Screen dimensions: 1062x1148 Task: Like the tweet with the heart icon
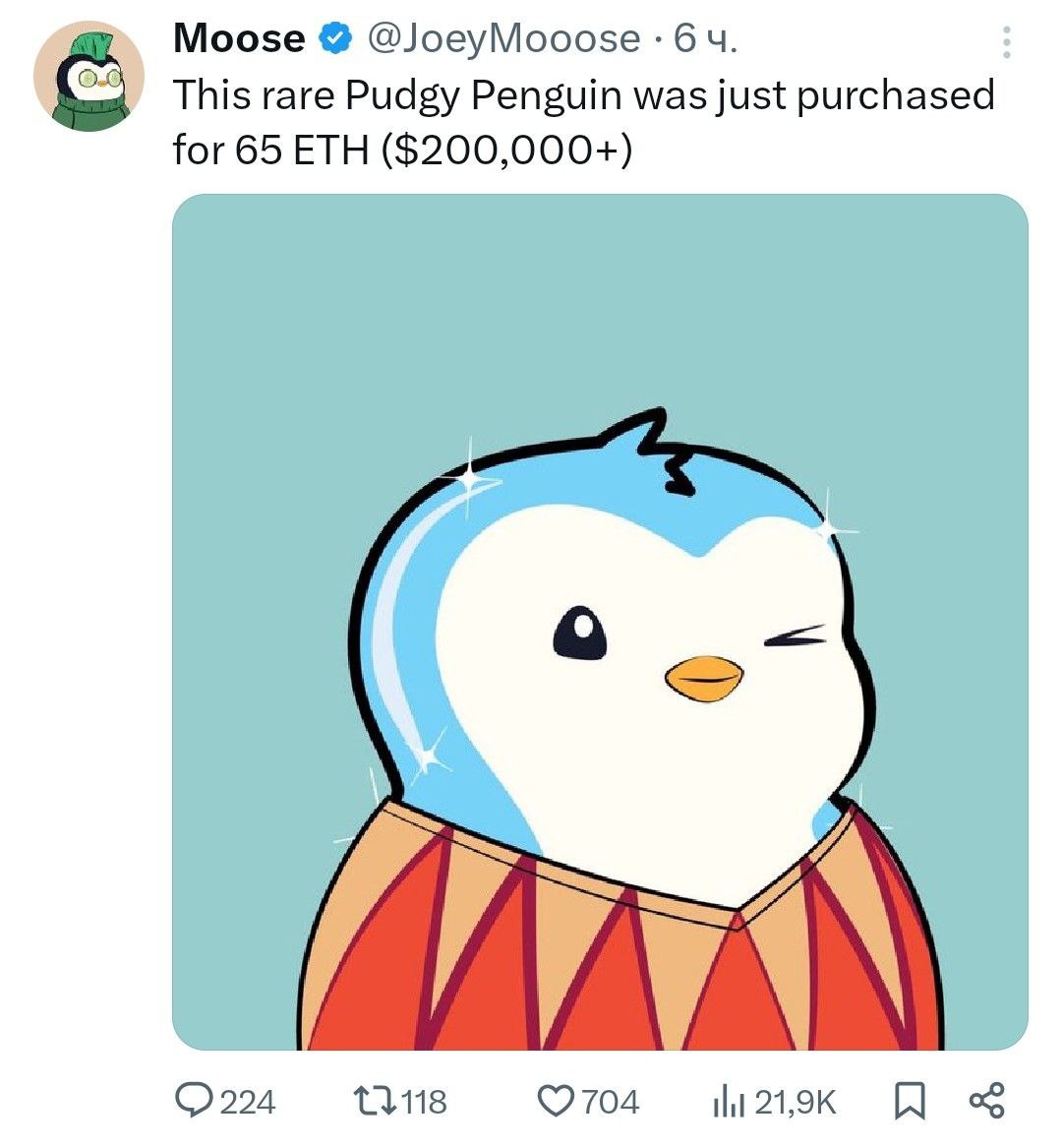tap(557, 1101)
